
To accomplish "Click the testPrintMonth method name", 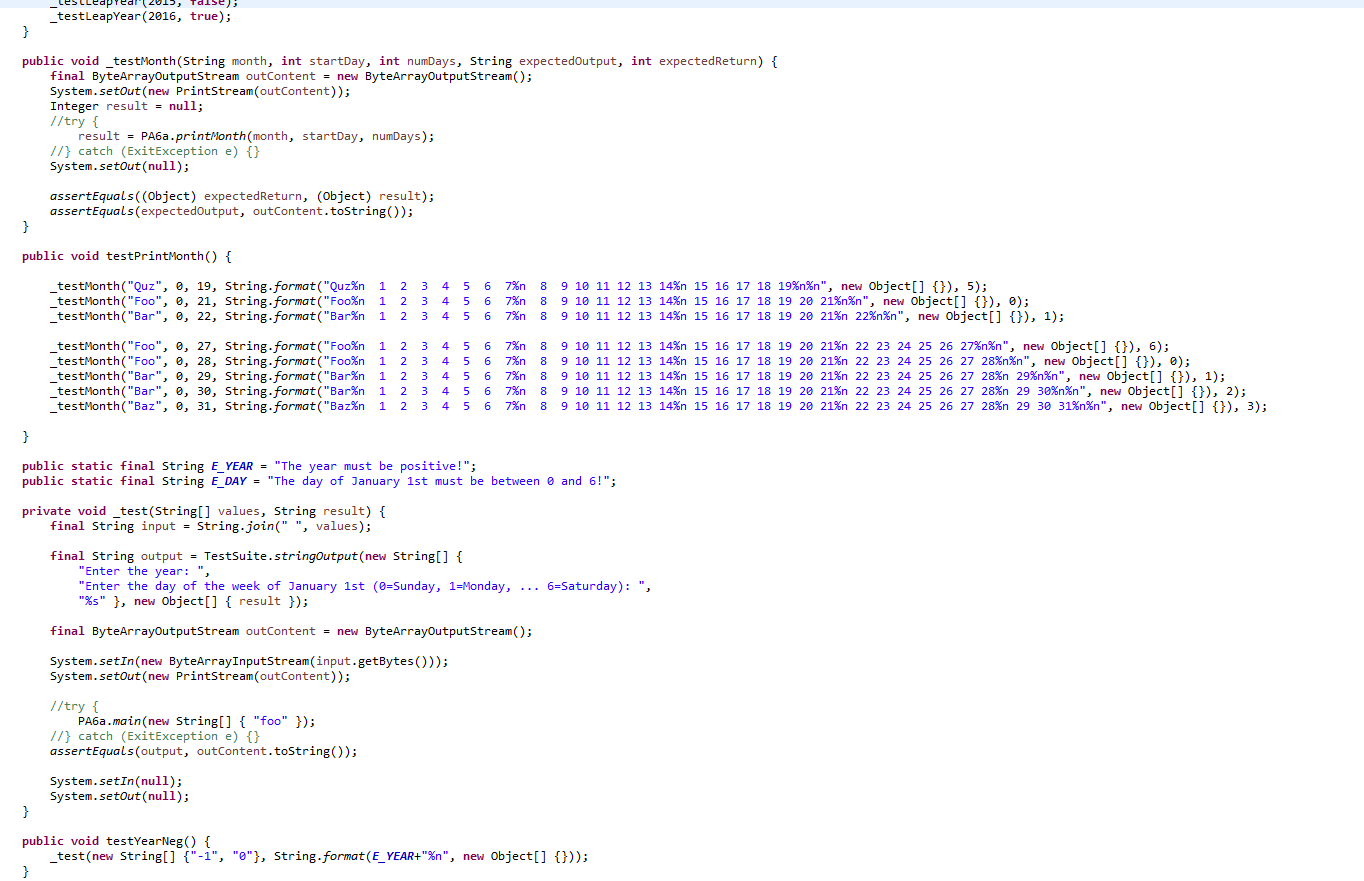I will (161, 255).
